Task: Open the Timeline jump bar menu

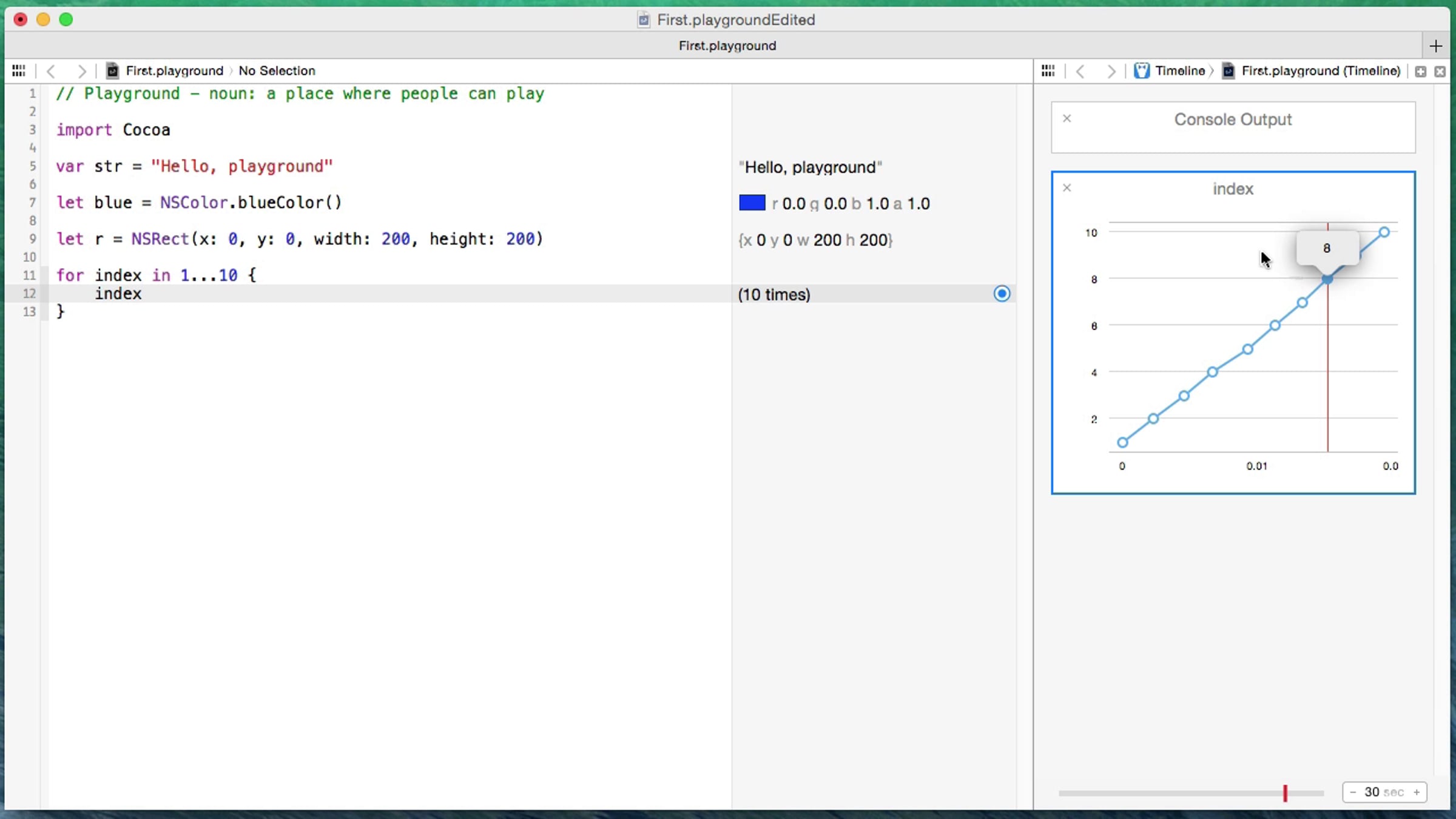Action: pos(1179,71)
